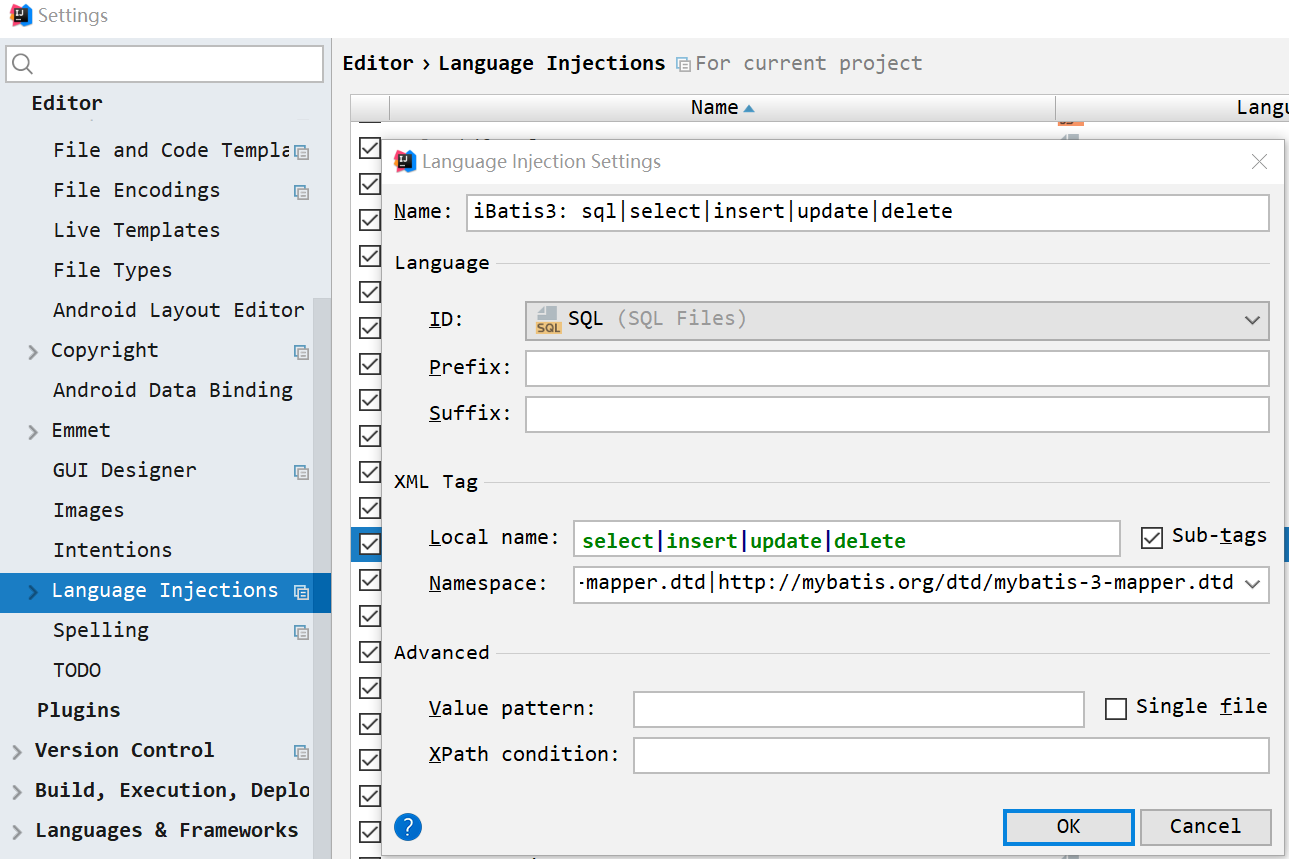Open the language ID dropdown showing SQL
Viewport: 1289px width, 859px height.
tap(1251, 320)
